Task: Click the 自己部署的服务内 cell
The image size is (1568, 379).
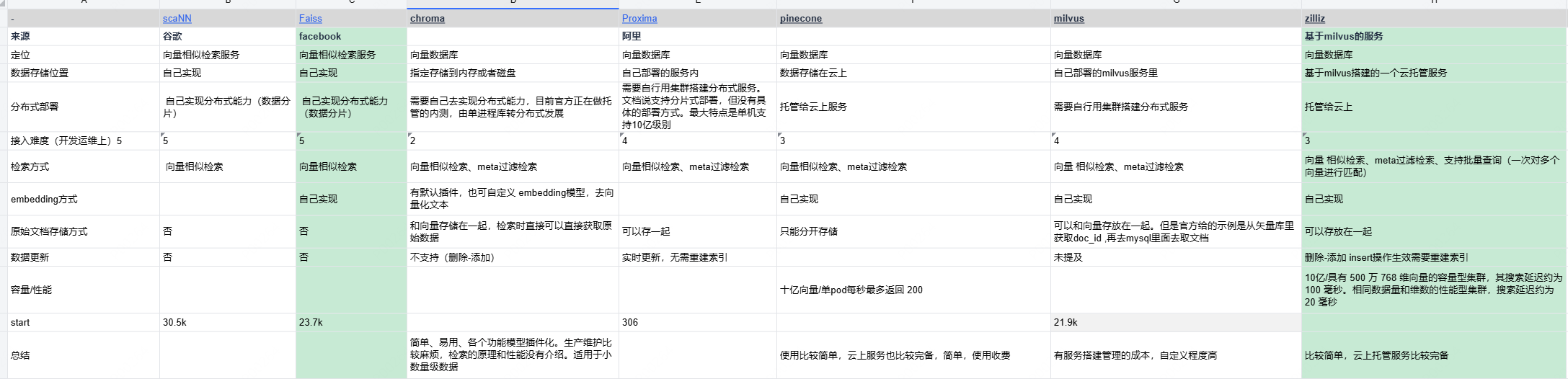Action: click(x=697, y=73)
